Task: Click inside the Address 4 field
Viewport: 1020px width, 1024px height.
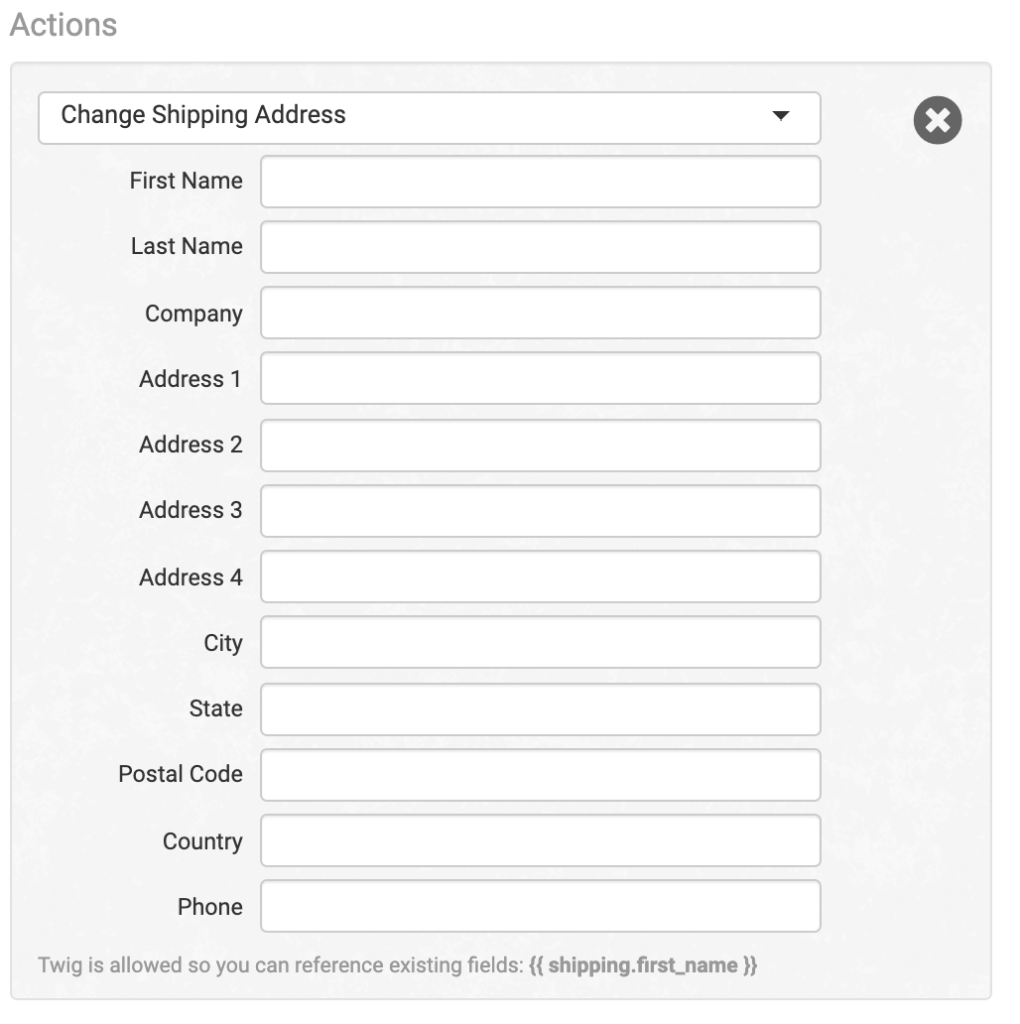Action: [x=540, y=577]
